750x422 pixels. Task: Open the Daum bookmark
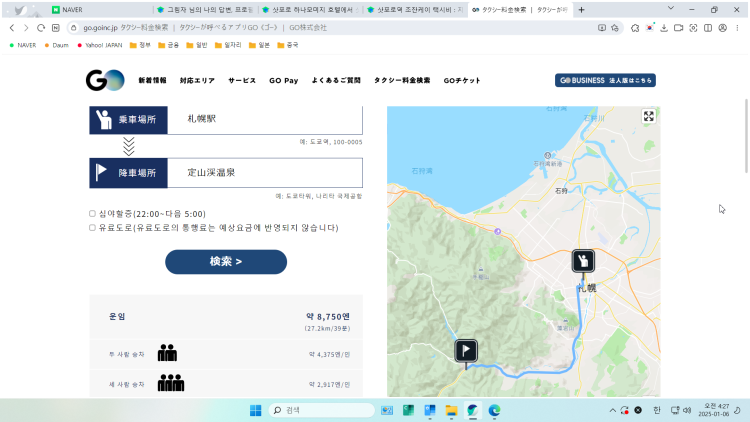click(x=56, y=45)
